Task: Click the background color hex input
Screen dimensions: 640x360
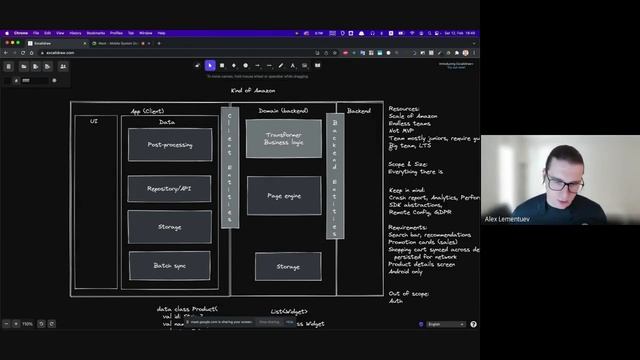Action: coord(35,81)
